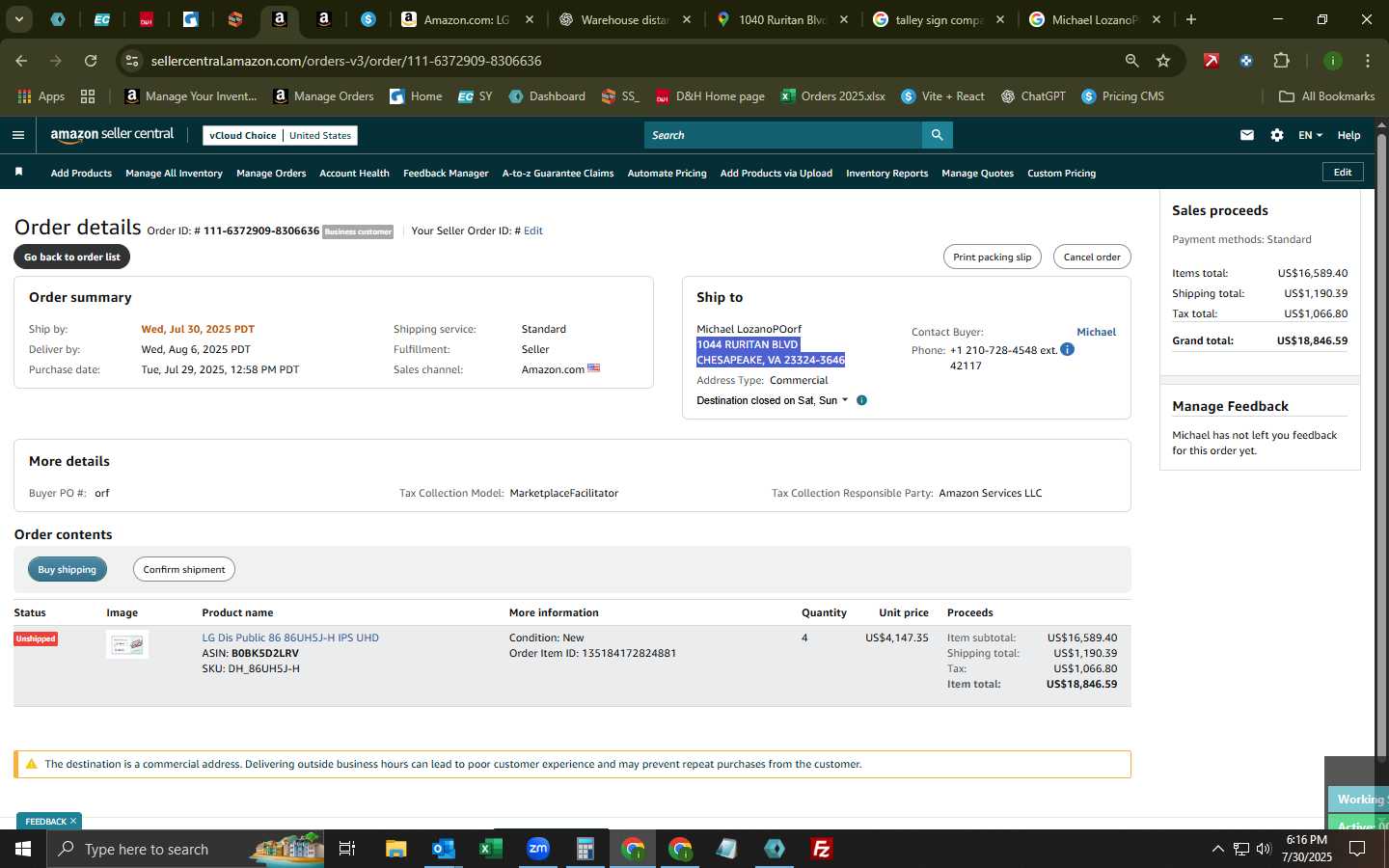
Task: Switch to the Amazon.com: LG tab
Action: 467,19
